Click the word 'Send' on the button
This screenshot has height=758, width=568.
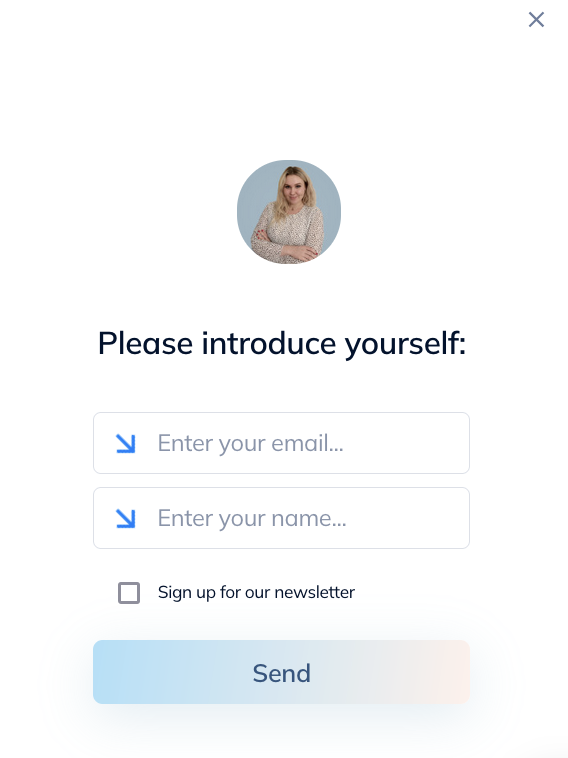[x=281, y=673]
